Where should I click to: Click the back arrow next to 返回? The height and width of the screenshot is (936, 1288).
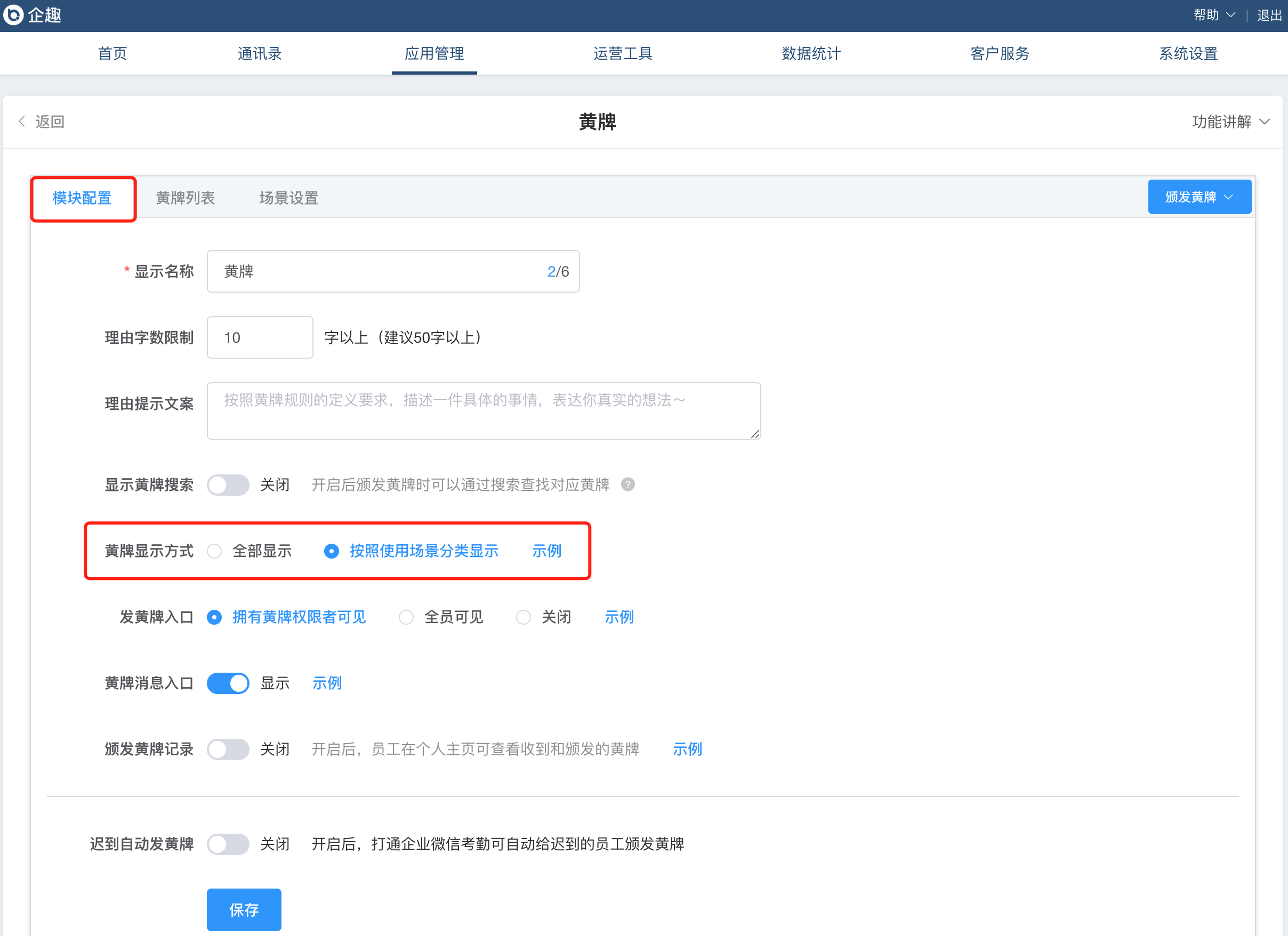22,122
